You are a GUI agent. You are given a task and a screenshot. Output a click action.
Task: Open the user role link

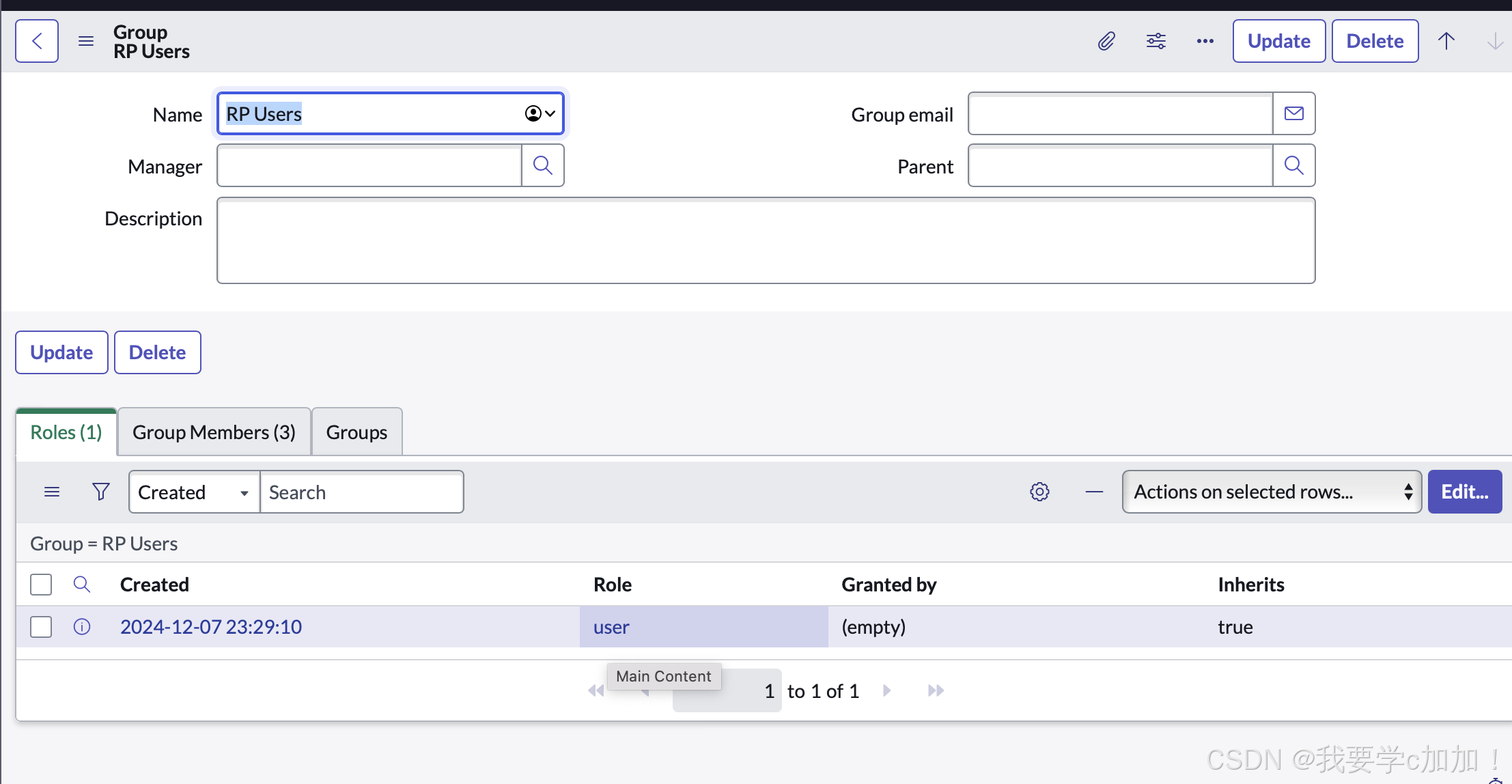(611, 627)
